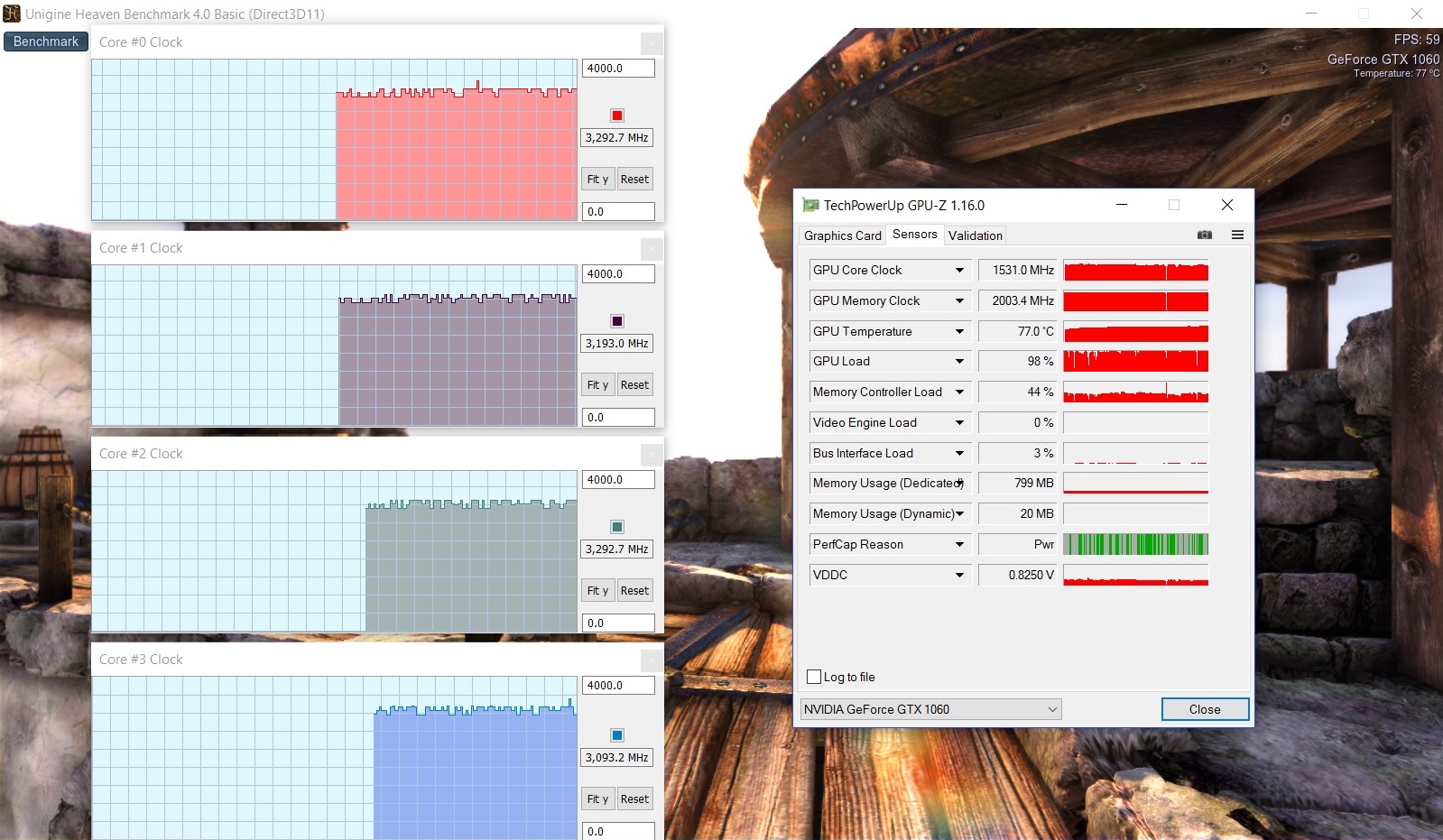Click the teal color swatch for Core #2
Screen dimensions: 1443x840
tap(617, 527)
